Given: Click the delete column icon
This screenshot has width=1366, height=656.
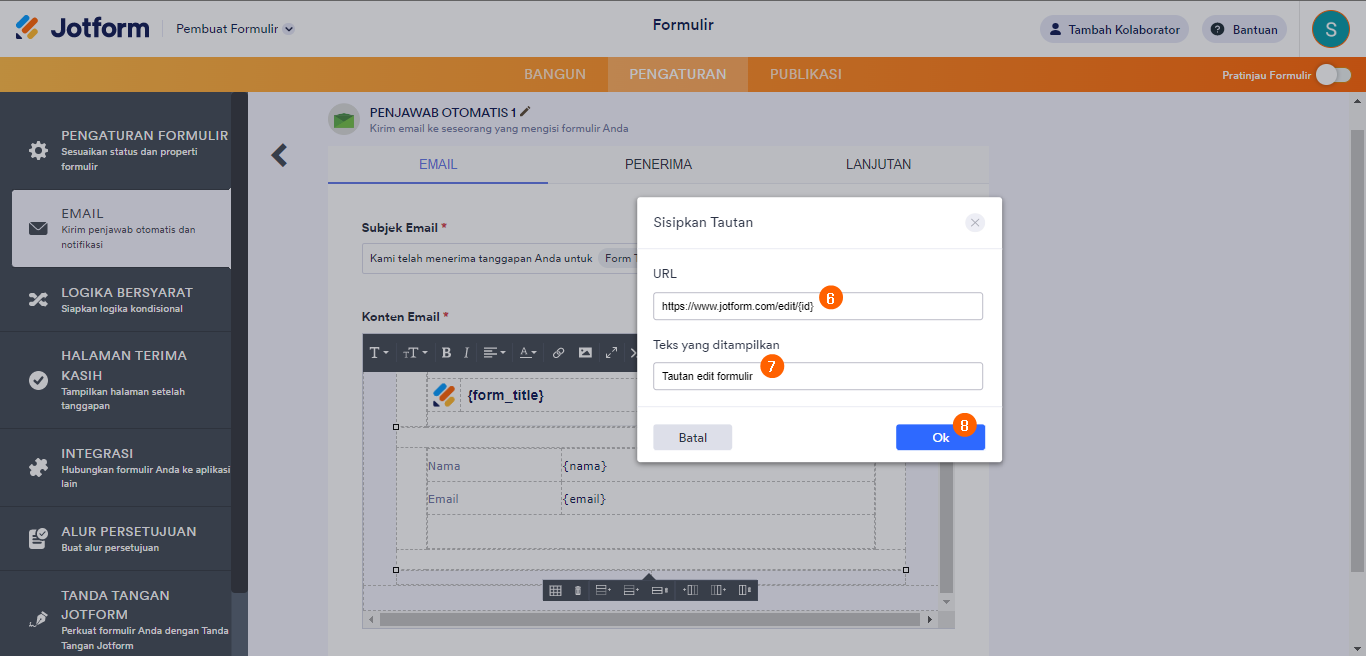Looking at the screenshot, I should 745,591.
